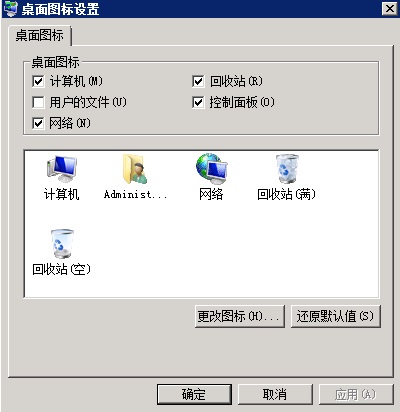Select the 回收站(满) full recycle bin icon

point(287,169)
